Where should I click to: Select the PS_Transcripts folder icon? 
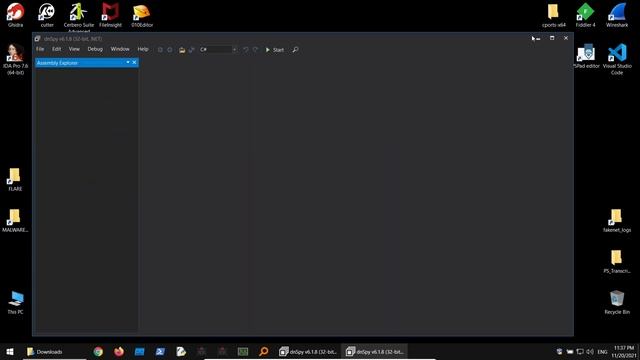click(x=617, y=262)
